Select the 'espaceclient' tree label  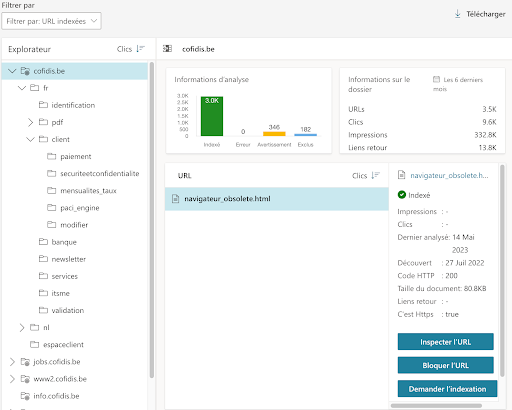[63, 345]
